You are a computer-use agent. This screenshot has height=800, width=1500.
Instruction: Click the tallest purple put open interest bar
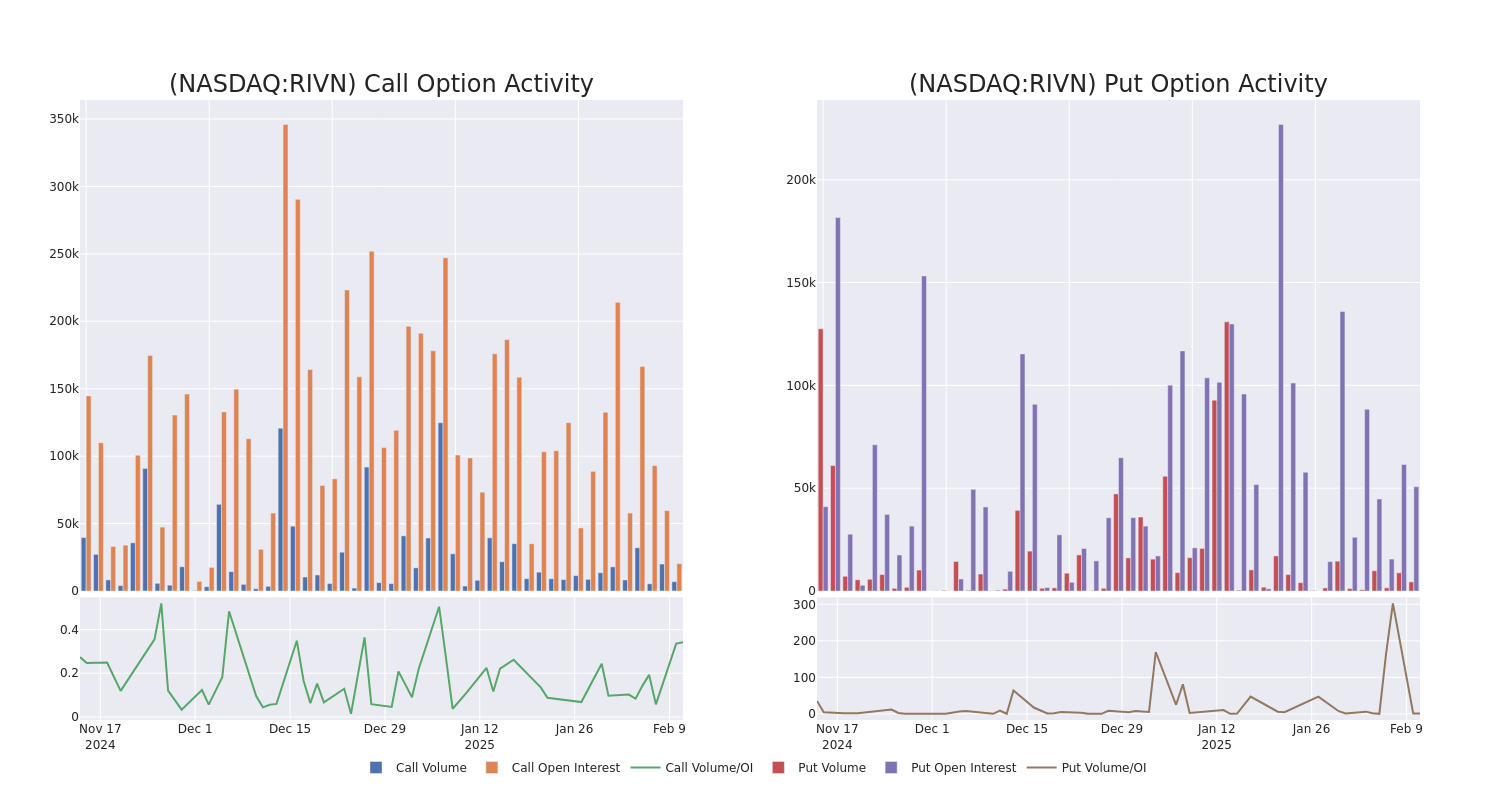(x=1281, y=358)
